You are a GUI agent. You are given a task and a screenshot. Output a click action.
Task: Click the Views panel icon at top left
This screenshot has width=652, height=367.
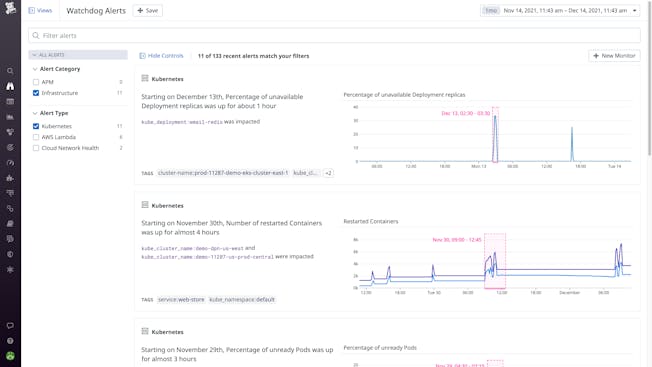tap(32, 10)
